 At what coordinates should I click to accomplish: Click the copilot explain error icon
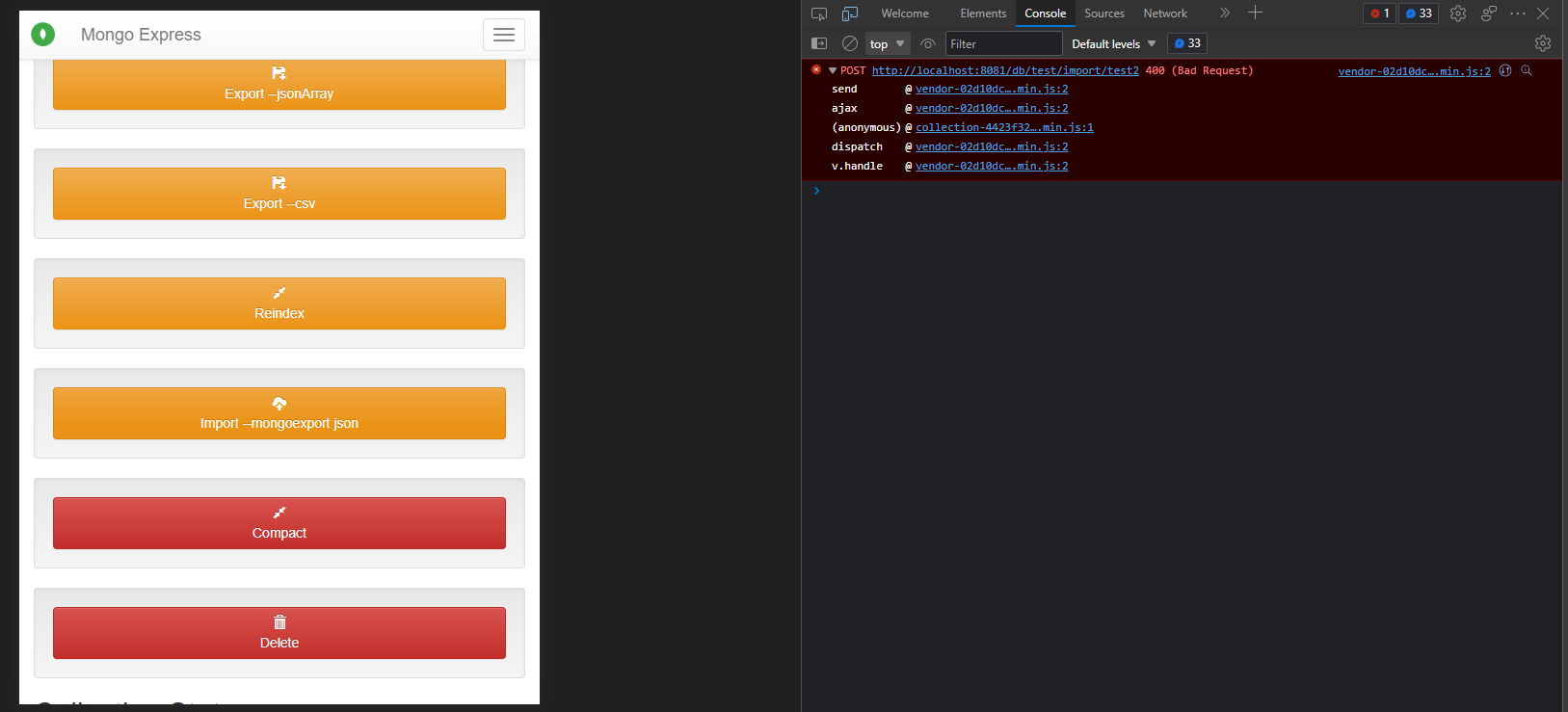pos(1505,70)
